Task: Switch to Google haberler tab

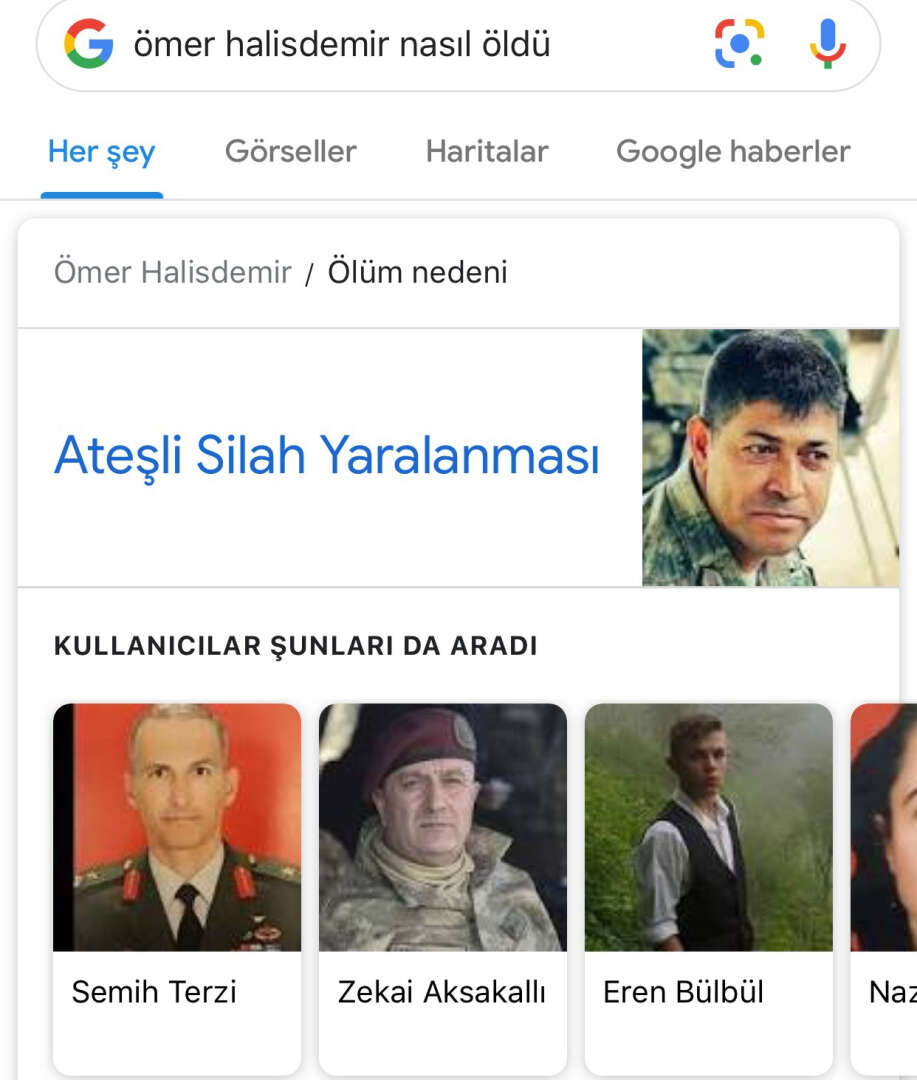Action: [733, 152]
